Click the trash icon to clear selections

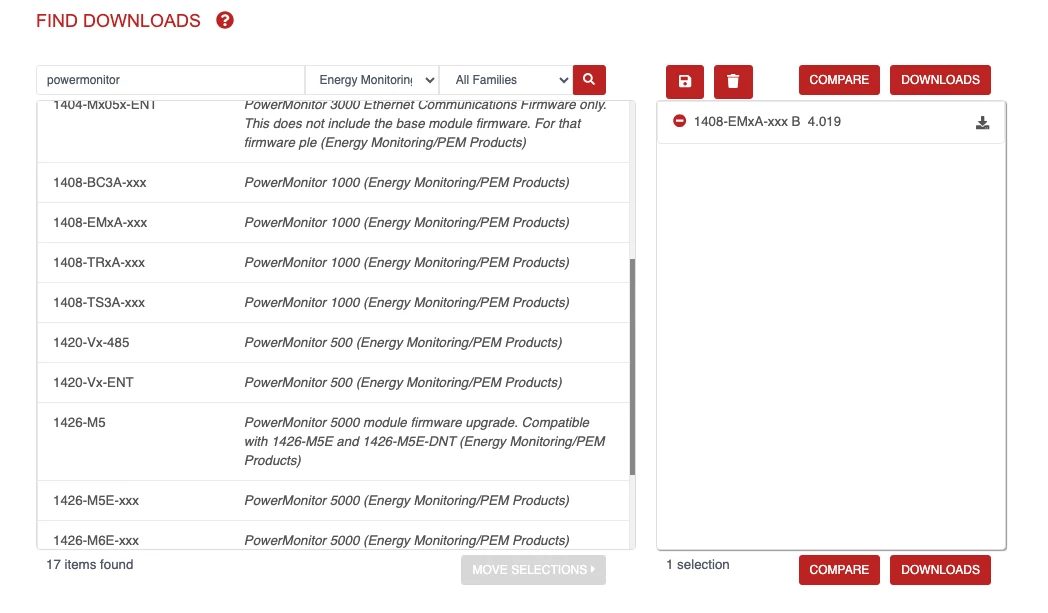pos(733,81)
